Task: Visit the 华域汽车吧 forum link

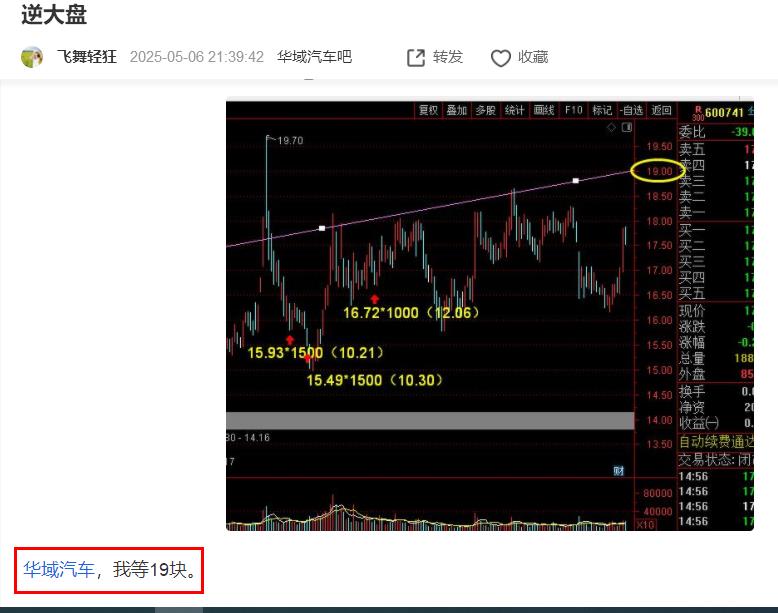Action: point(315,57)
